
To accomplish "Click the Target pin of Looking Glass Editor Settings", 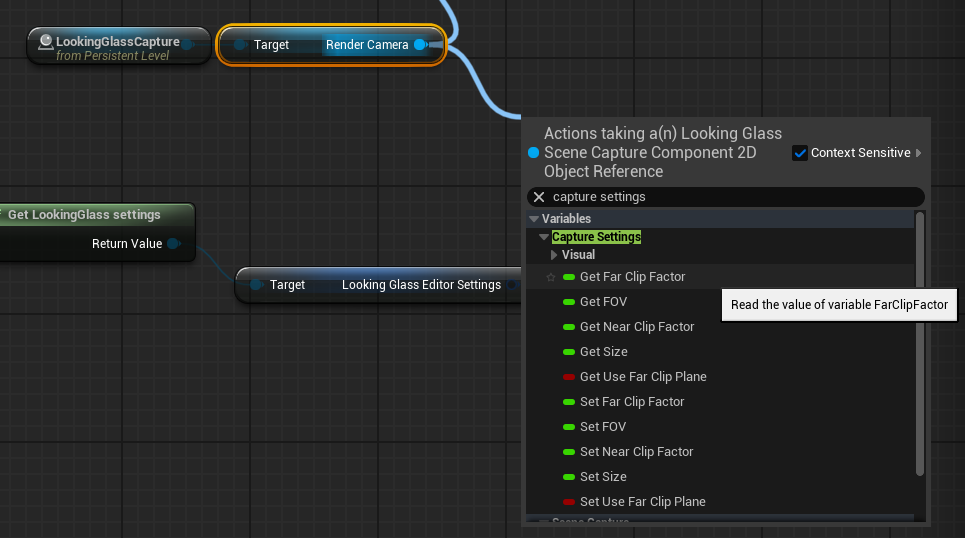I will pos(256,285).
